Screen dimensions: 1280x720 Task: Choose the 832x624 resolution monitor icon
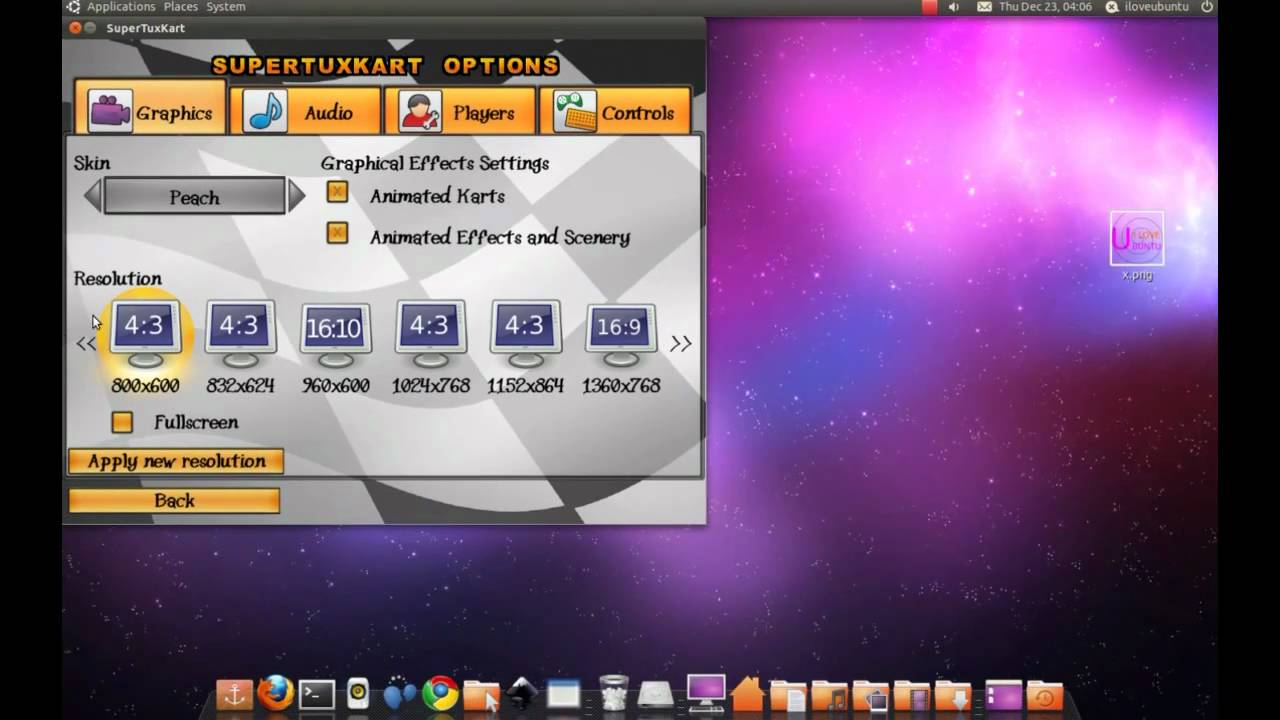240,334
